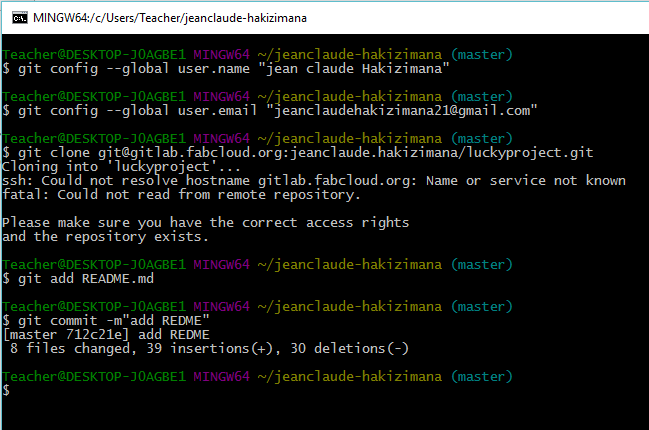Click the '[master 712c21e] add REDME' output line
Image resolution: width=649 pixels, height=430 pixels.
coord(106,335)
